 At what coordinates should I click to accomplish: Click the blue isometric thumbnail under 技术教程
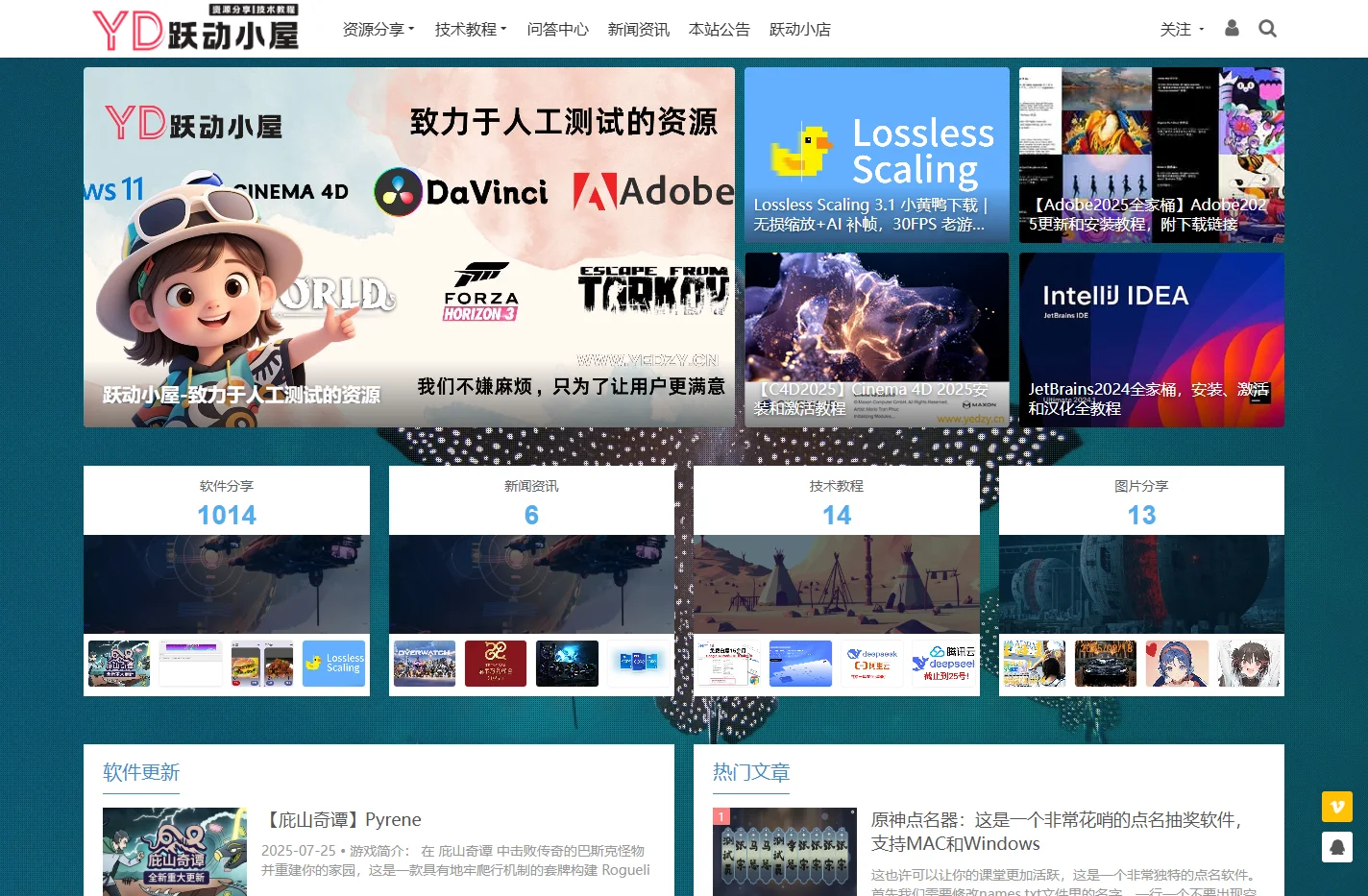pyautogui.click(x=801, y=664)
